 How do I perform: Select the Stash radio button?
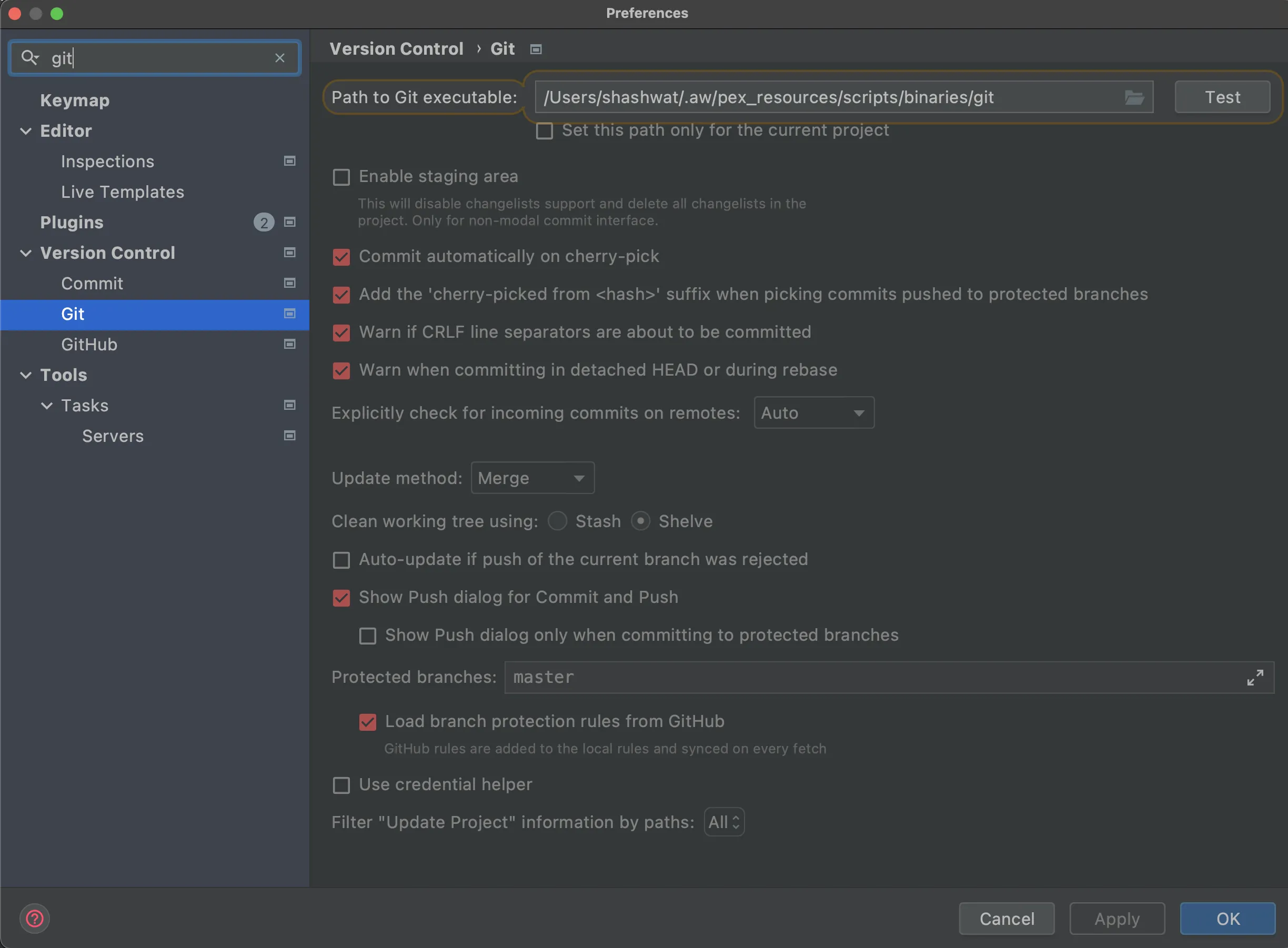coord(557,521)
